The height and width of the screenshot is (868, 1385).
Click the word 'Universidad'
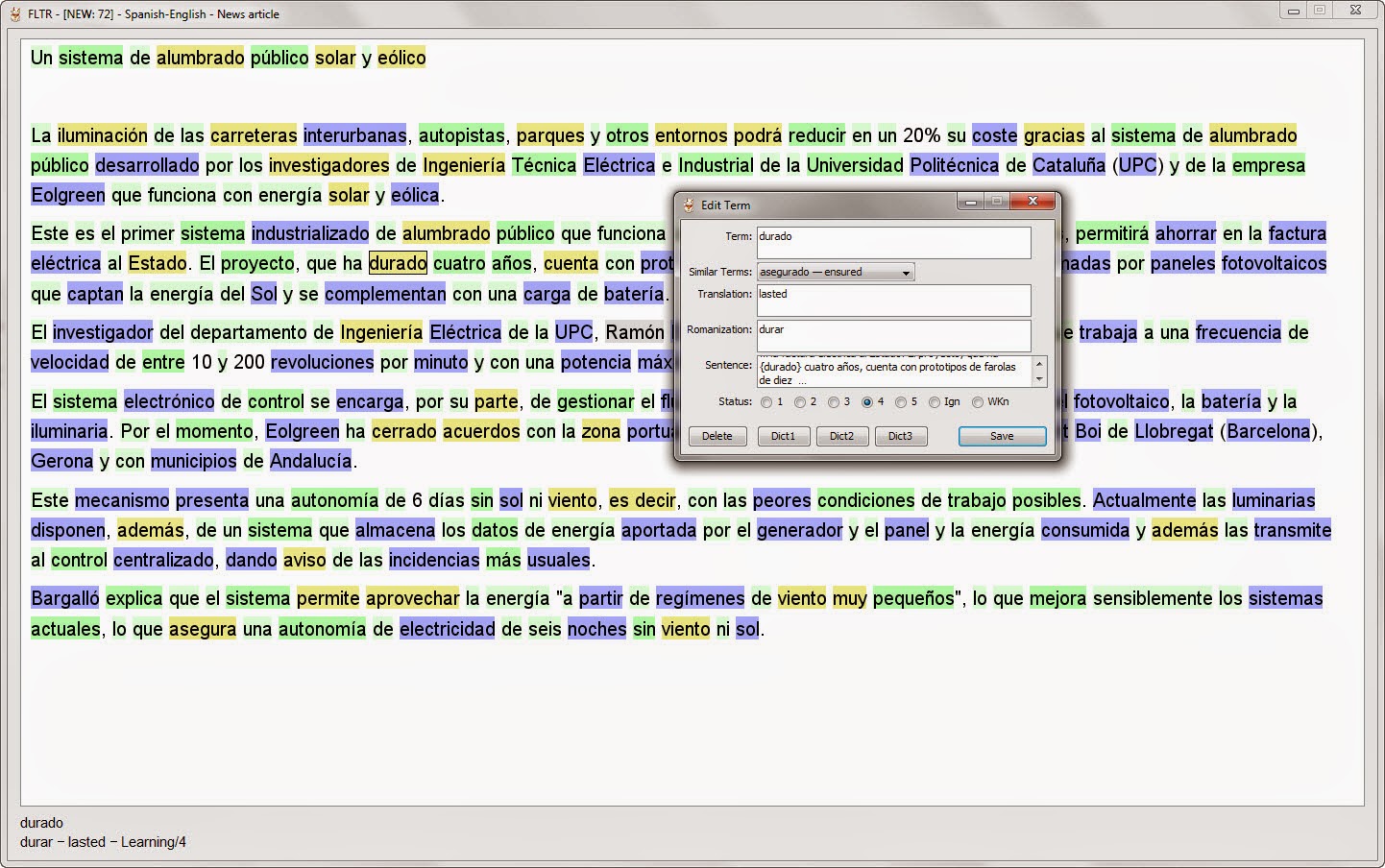click(x=855, y=165)
